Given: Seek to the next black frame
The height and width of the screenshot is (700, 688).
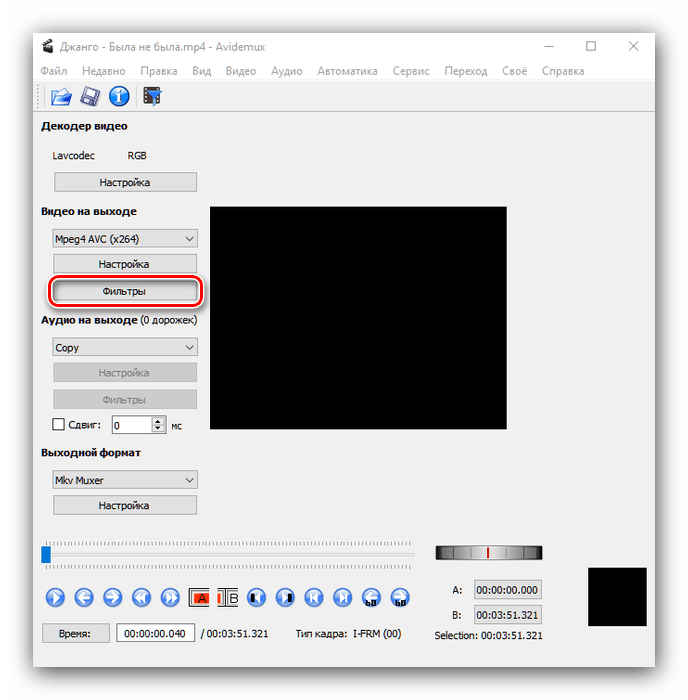Looking at the screenshot, I should click(285, 597).
